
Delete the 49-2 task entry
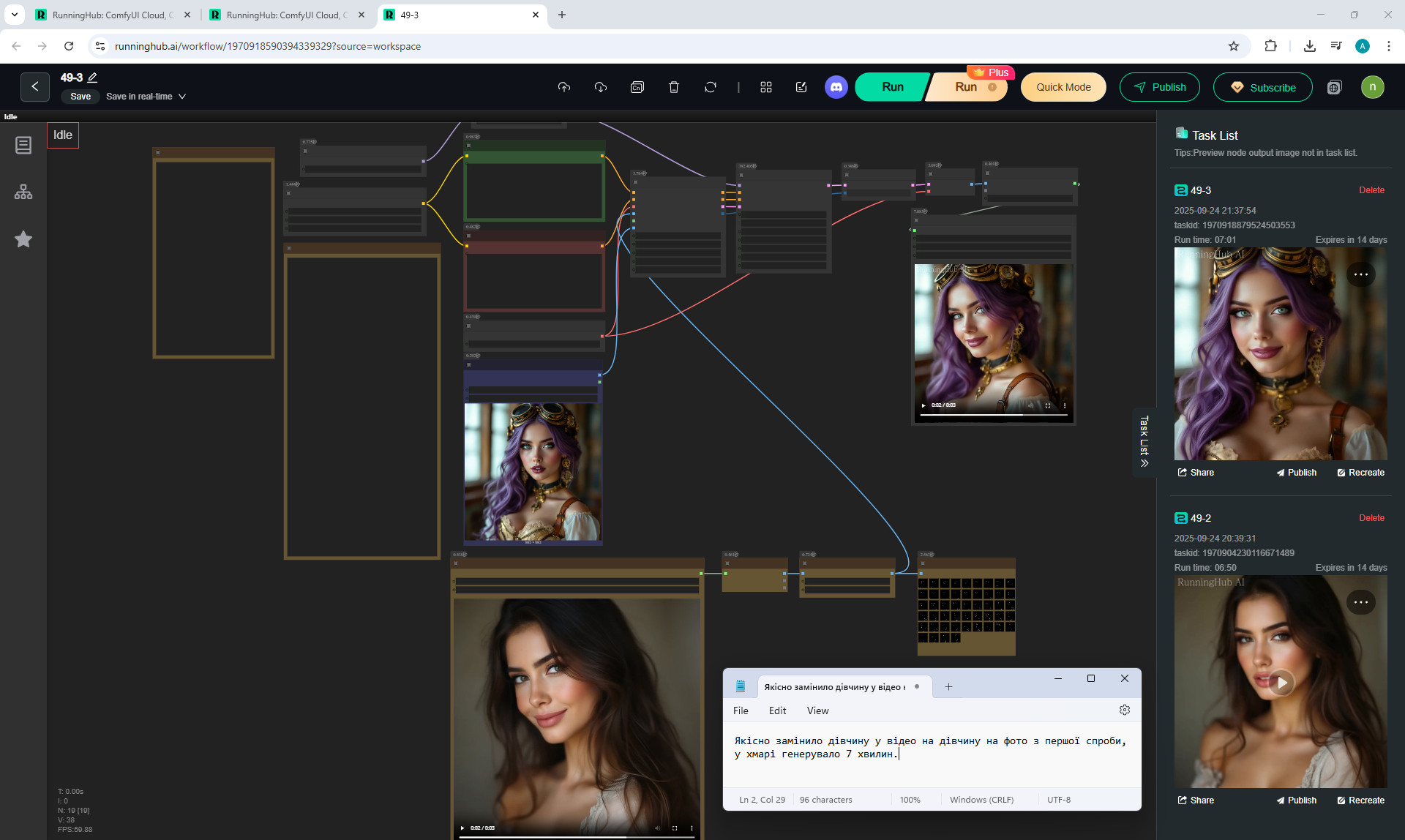tap(1371, 518)
